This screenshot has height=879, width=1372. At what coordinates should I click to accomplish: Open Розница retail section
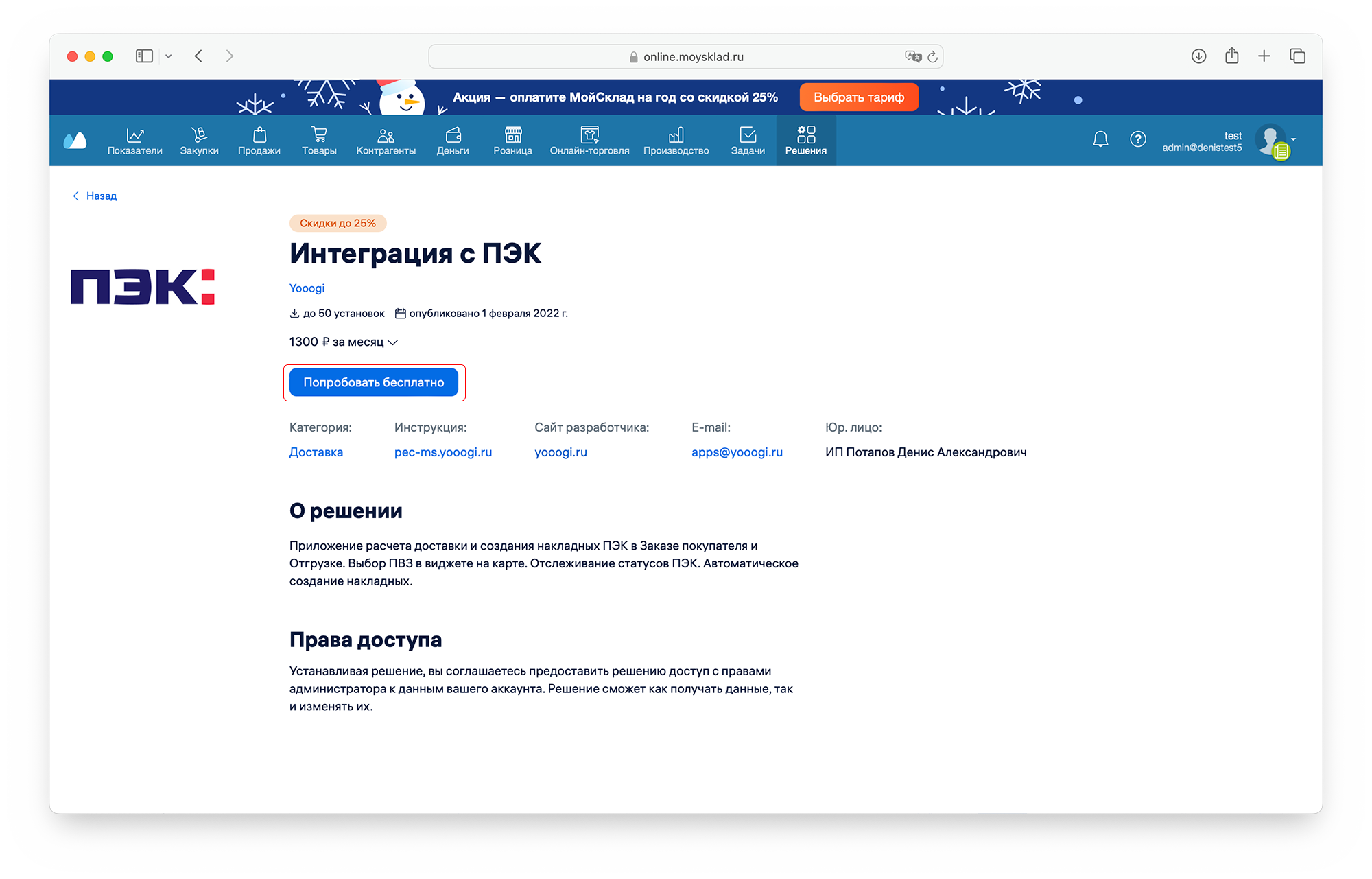512,141
